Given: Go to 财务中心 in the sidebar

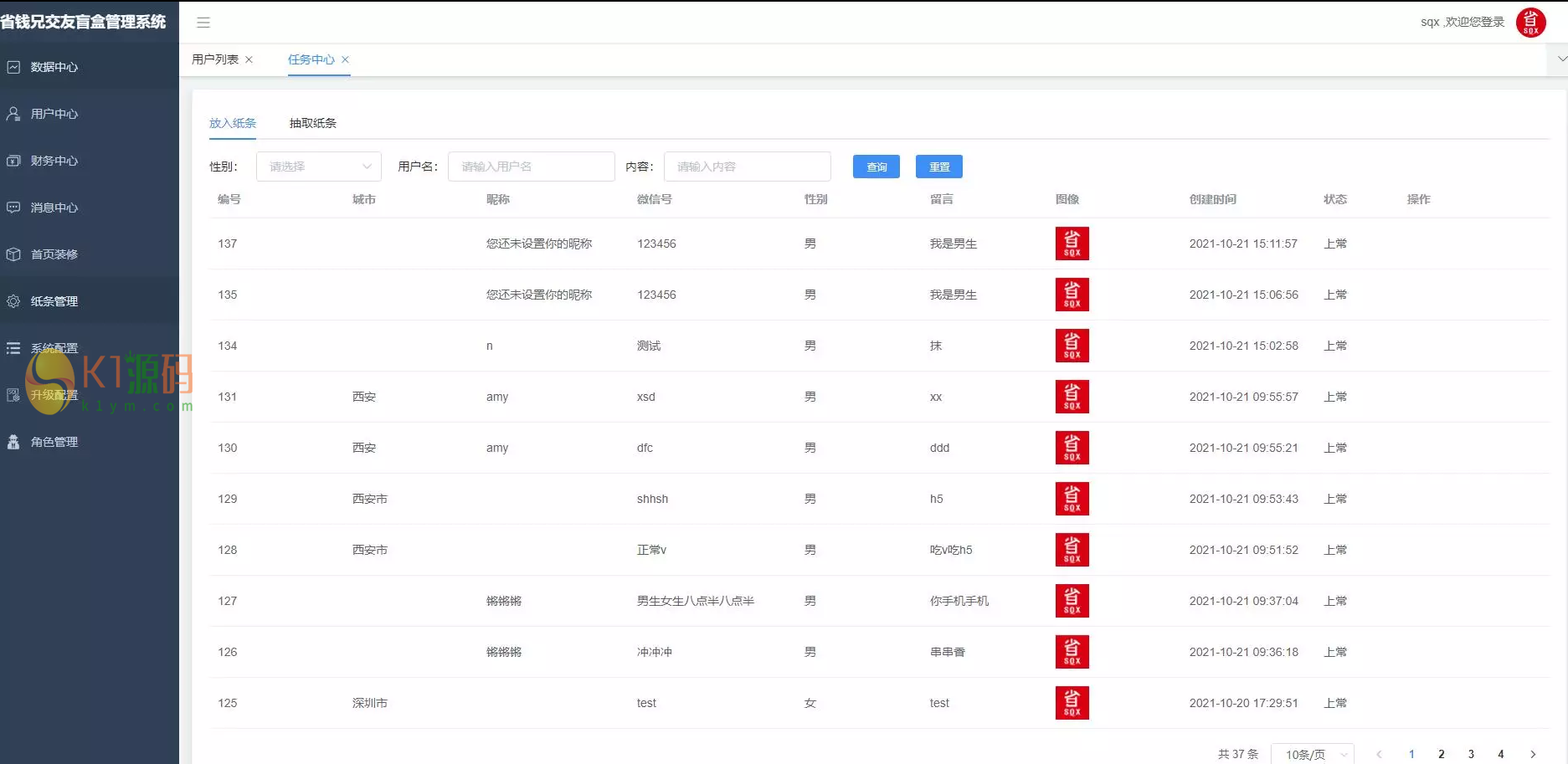Looking at the screenshot, I should [x=54, y=161].
